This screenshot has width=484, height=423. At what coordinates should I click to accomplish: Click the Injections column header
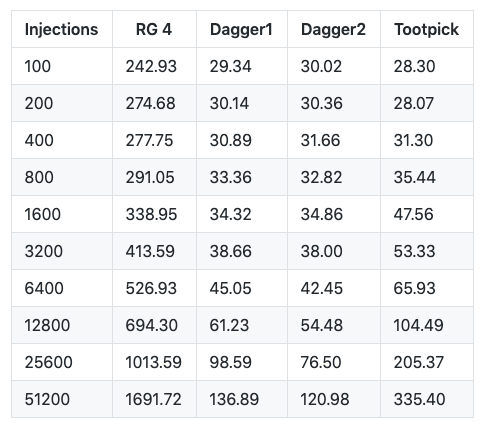62,29
